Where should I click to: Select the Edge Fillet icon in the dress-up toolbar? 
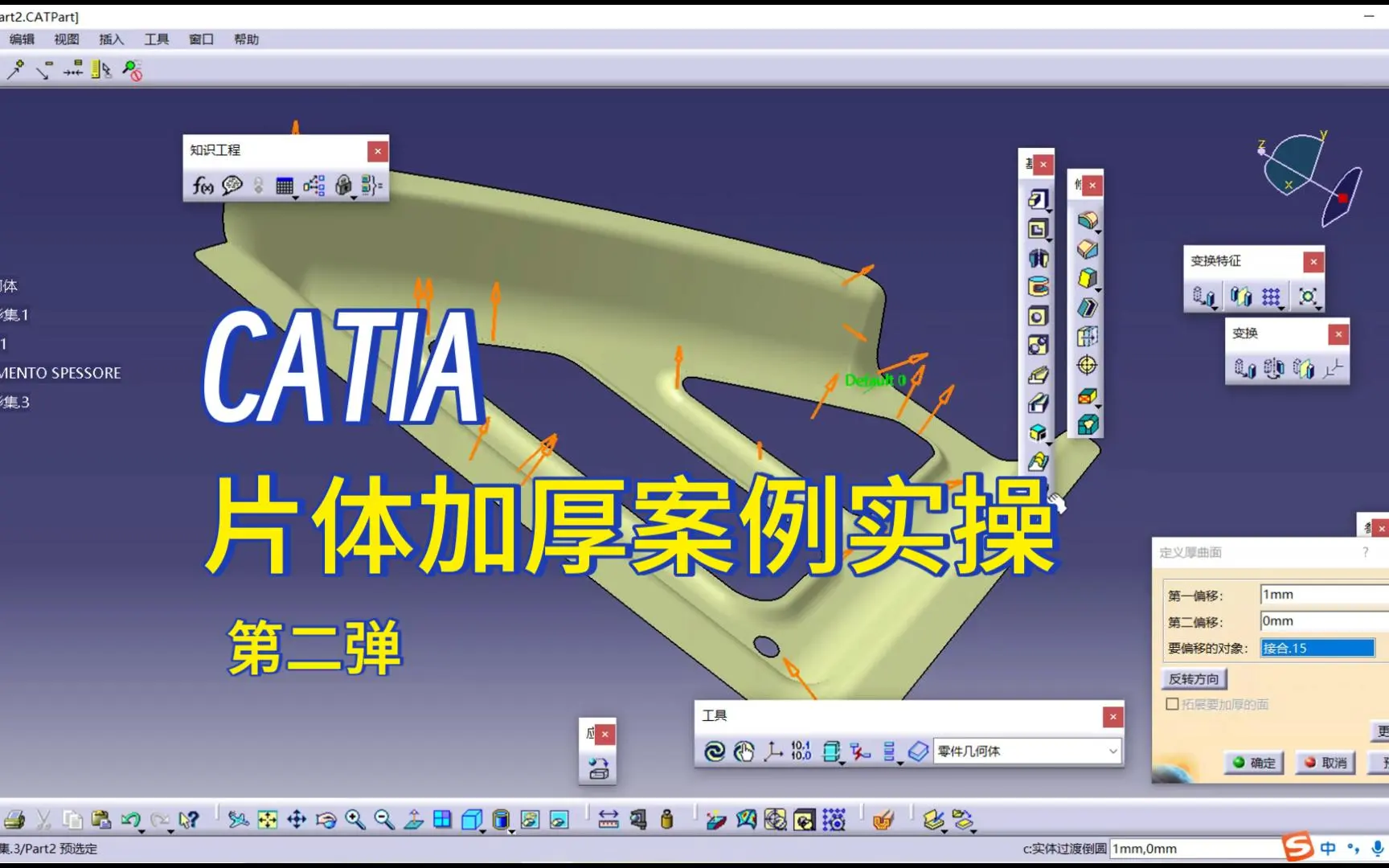pos(1087,219)
